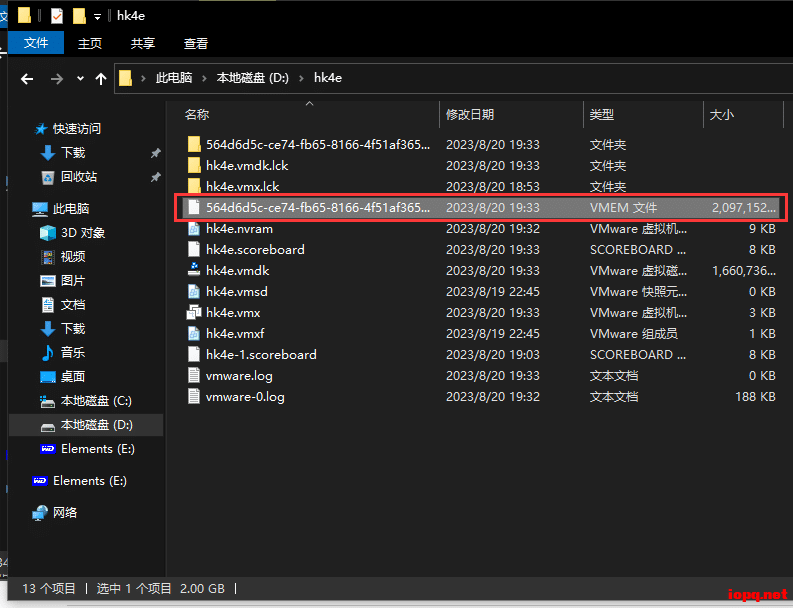Click the hk4e.nvram file icon

(x=194, y=229)
